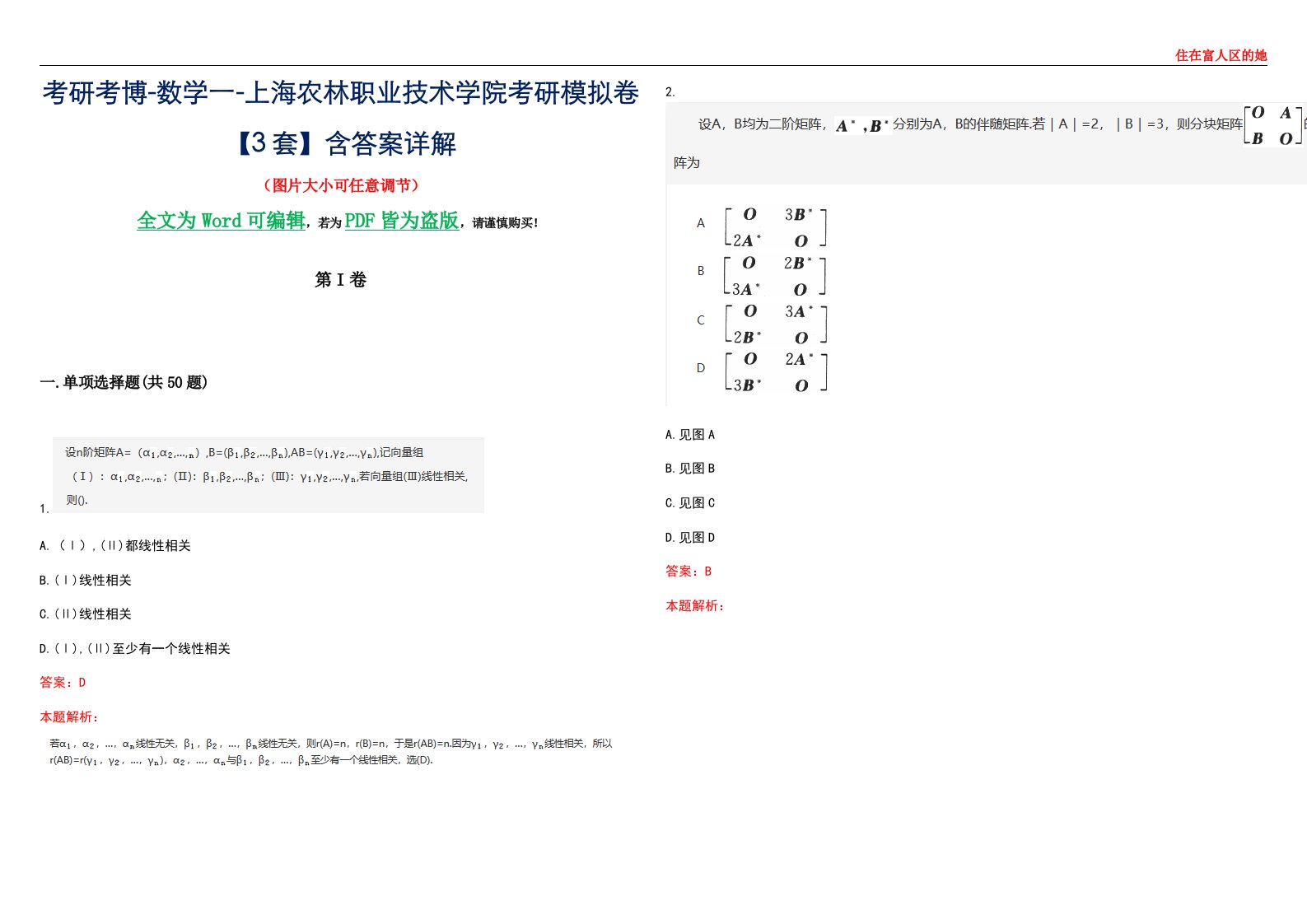Click the title 考研考博-数学一-上海农林职业技术学院考研模拟卷
This screenshot has height=924, width=1307.
pos(340,93)
